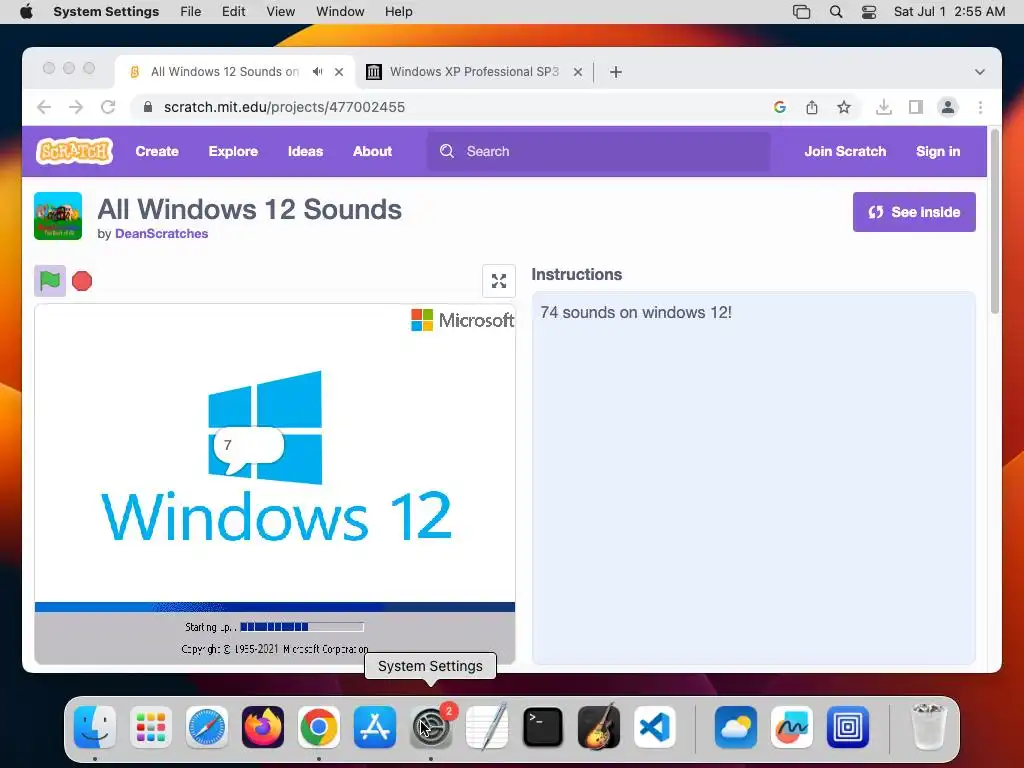
Task: Open the File menu
Action: pos(191,12)
